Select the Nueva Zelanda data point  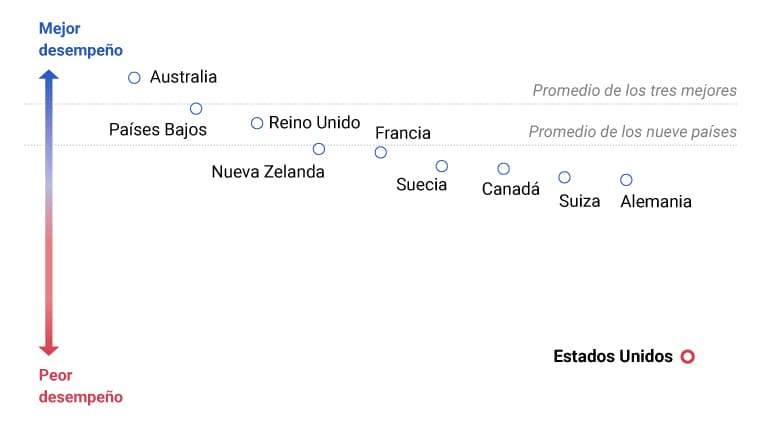pos(319,149)
